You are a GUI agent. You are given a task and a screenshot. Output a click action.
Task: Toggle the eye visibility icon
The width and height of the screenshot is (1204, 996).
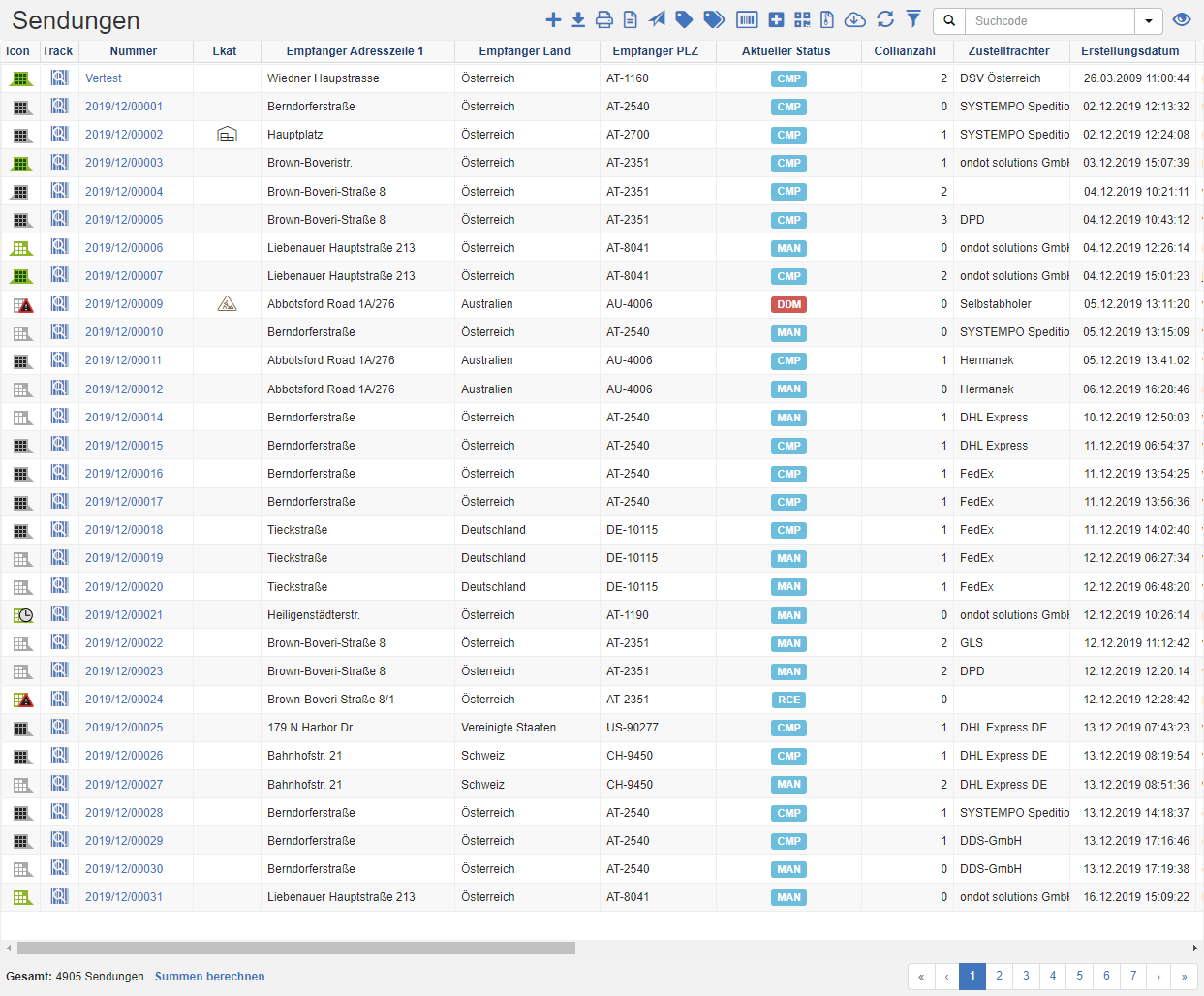click(x=1181, y=20)
